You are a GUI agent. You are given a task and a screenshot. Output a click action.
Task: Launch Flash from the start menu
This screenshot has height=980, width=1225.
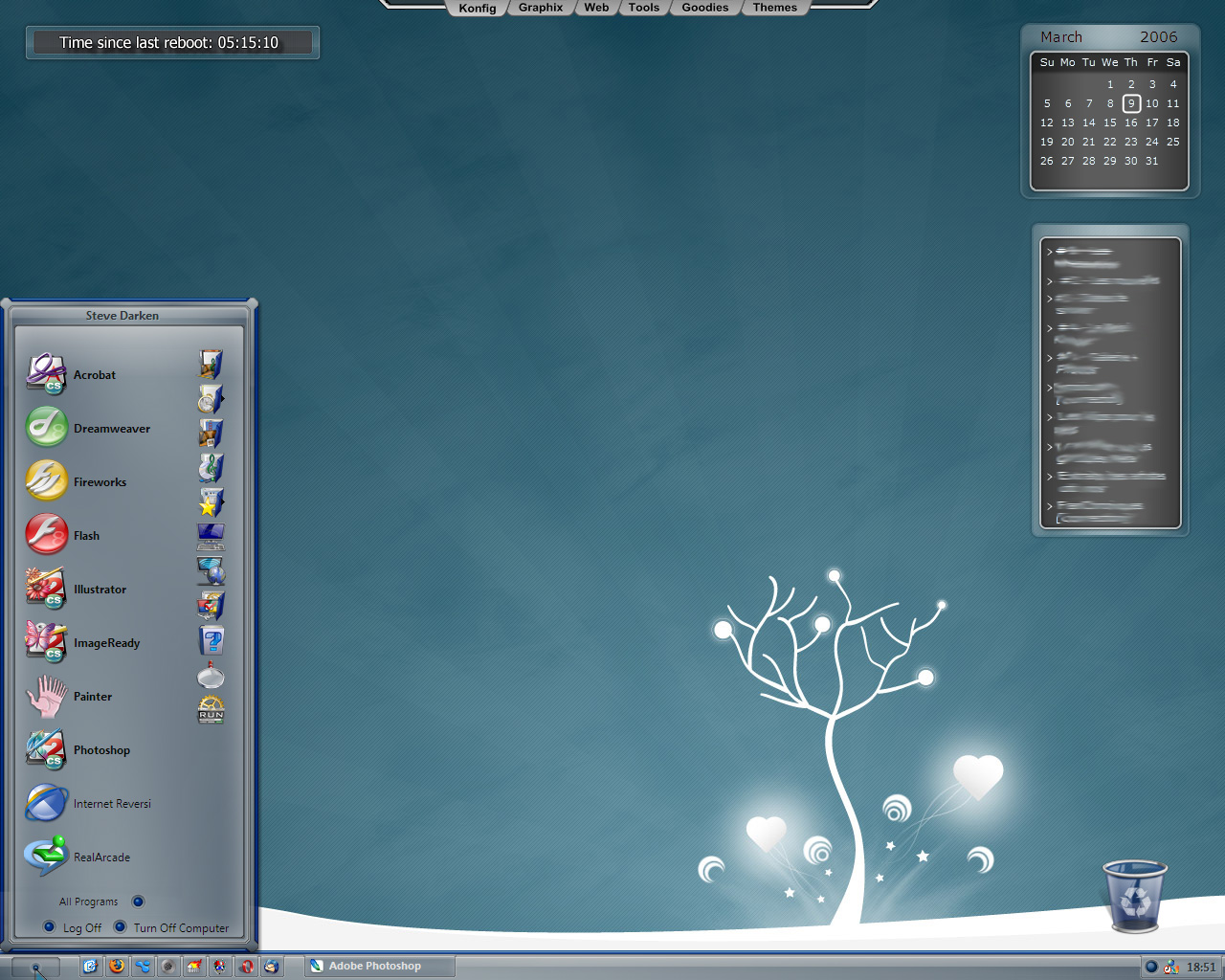point(63,535)
